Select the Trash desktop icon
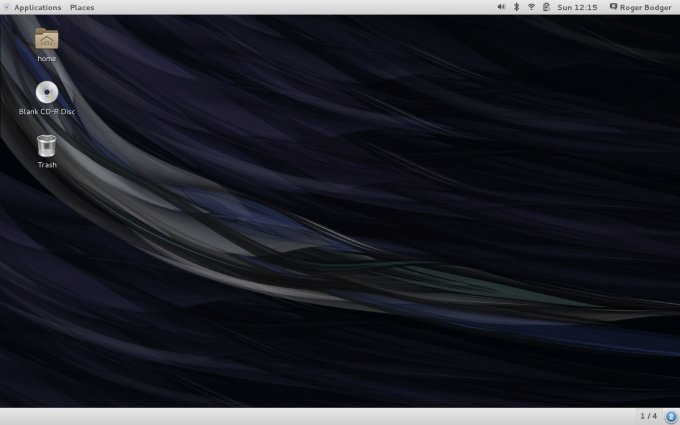Viewport: 680px width, 425px height. point(46,151)
